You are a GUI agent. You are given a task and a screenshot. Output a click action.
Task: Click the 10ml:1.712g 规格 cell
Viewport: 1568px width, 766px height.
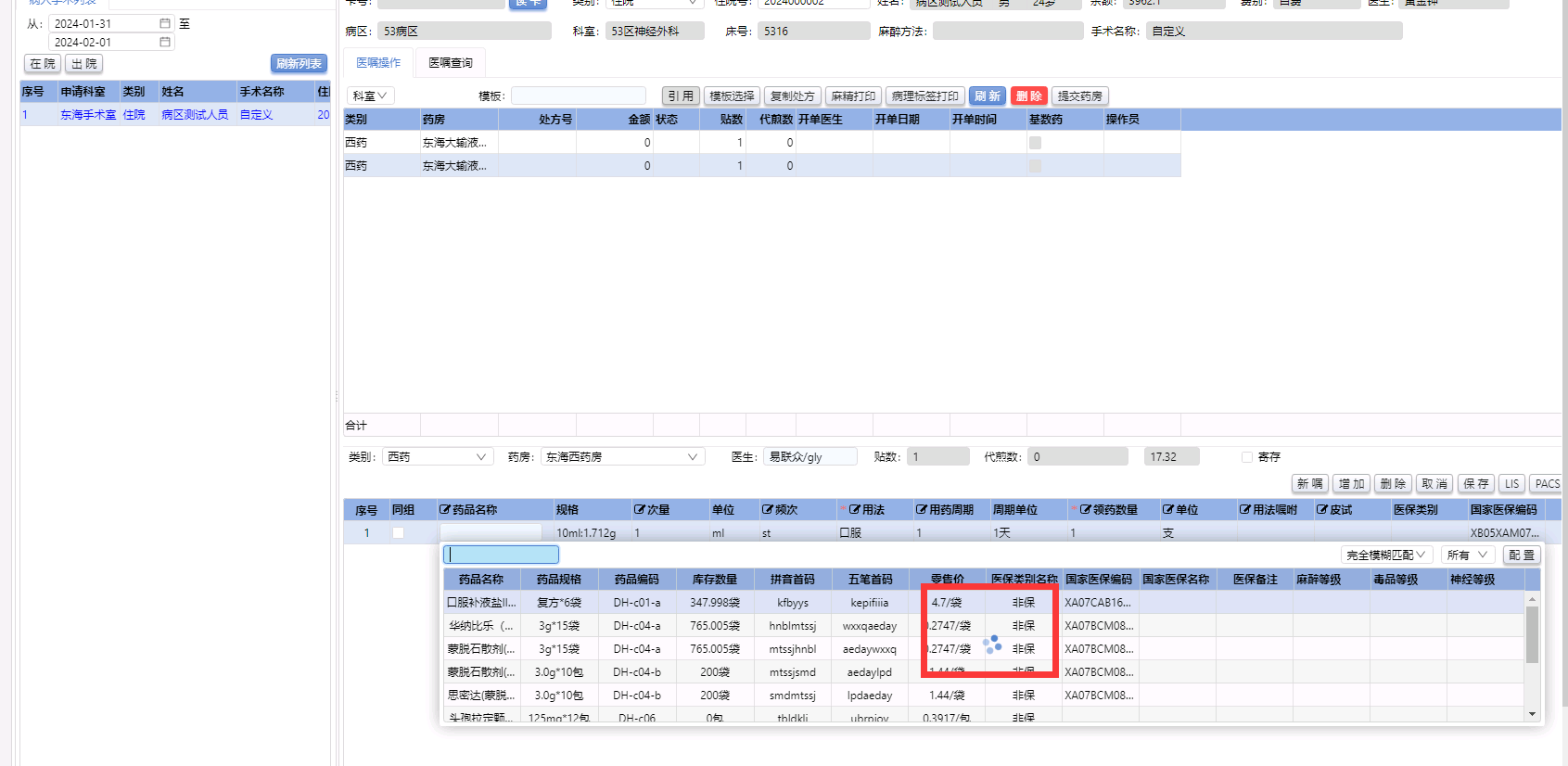(x=586, y=533)
